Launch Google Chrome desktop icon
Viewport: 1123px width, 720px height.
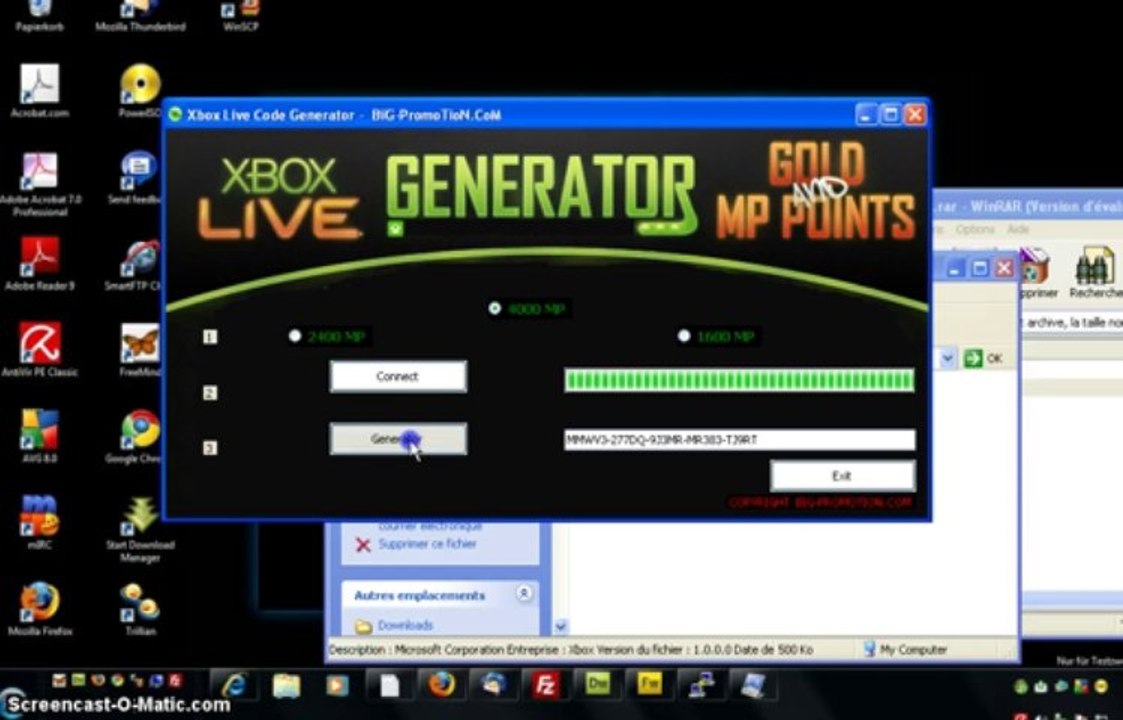(139, 436)
